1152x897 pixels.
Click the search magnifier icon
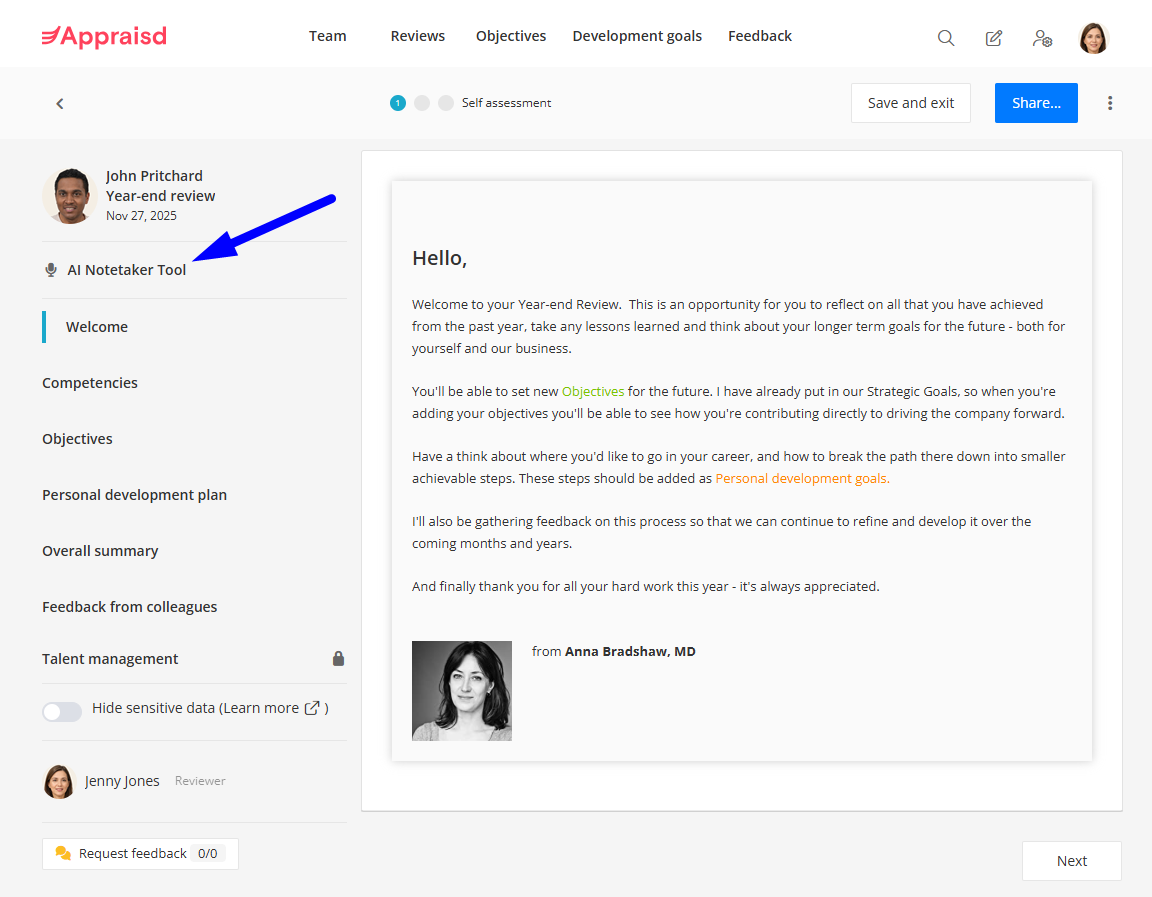point(945,38)
